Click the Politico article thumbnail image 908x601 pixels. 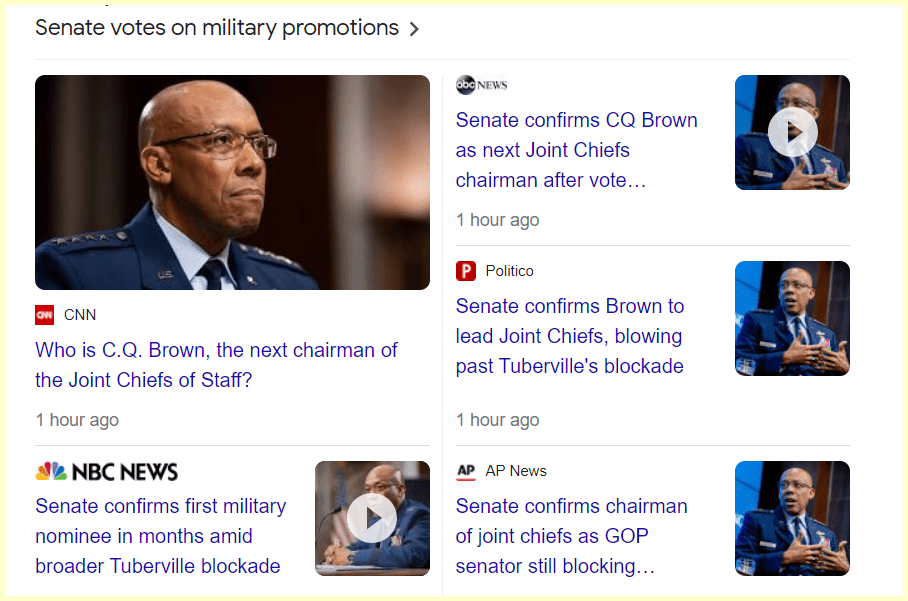click(792, 318)
